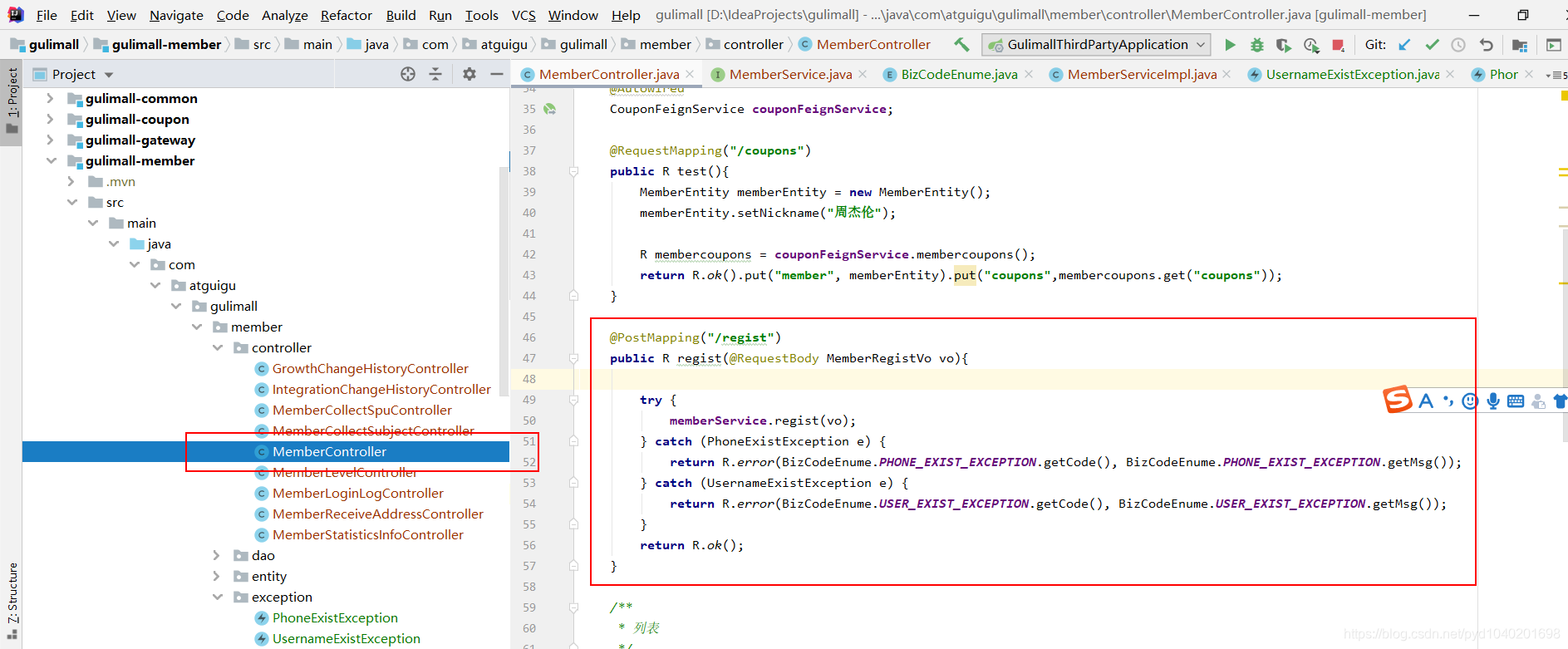Image resolution: width=1568 pixels, height=649 pixels.
Task: Open the Sogou input method logo
Action: pyautogui.click(x=1398, y=400)
